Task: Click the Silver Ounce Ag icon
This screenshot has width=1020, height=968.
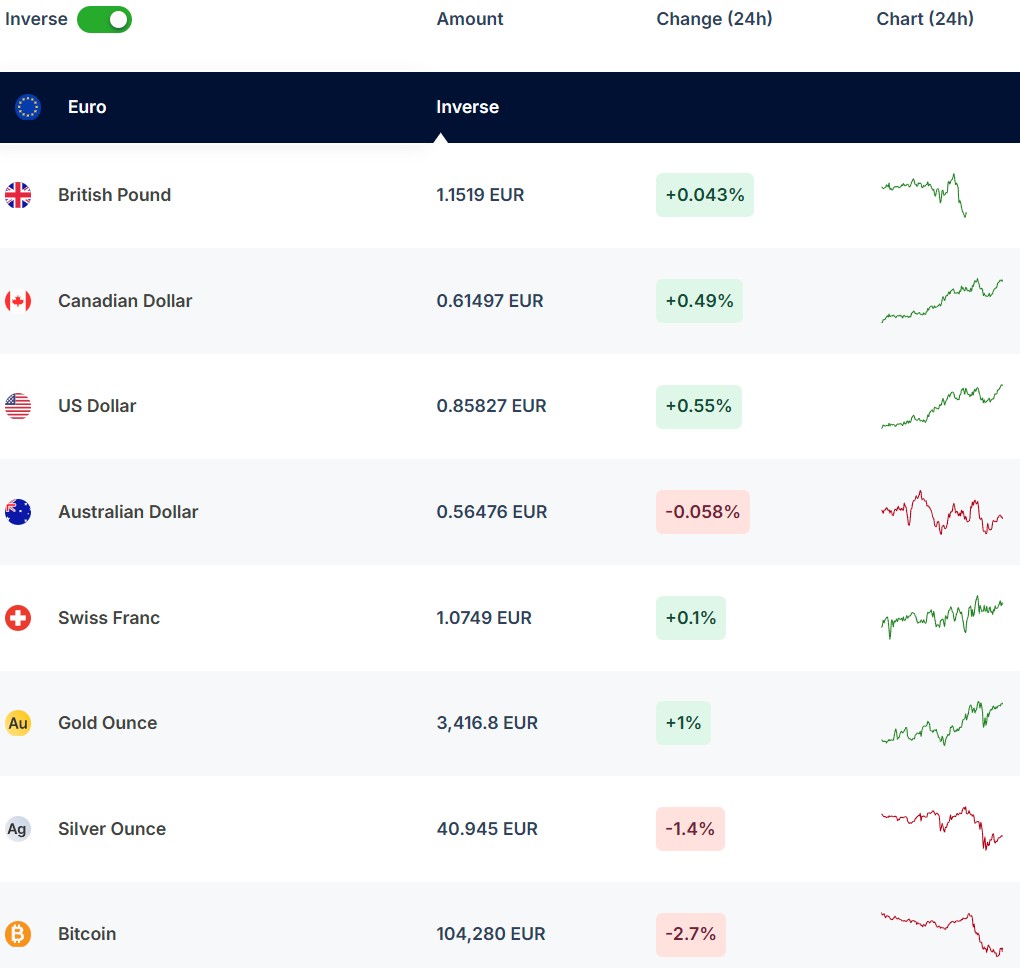Action: [18, 829]
